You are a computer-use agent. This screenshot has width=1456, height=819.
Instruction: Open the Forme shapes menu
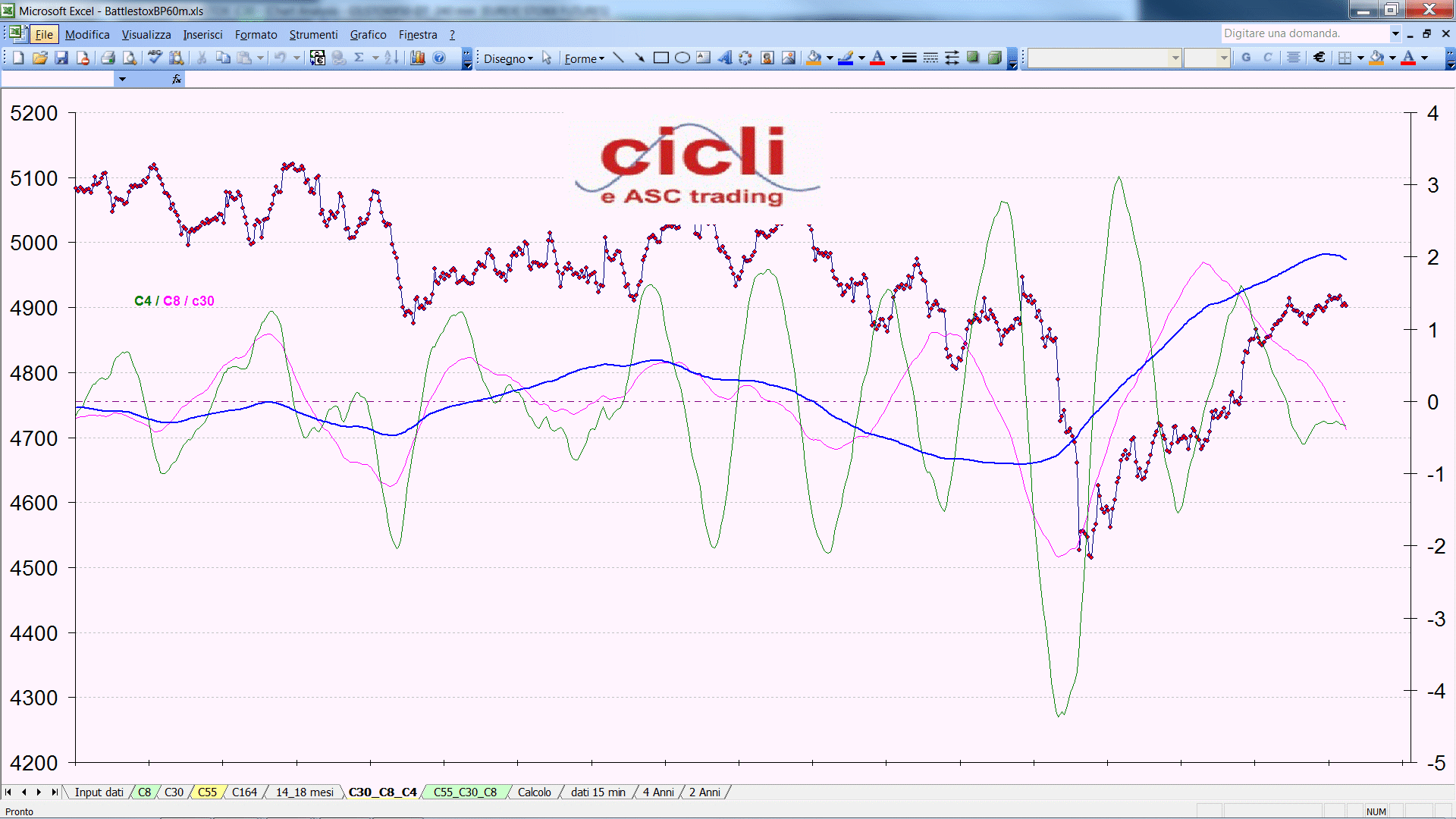584,58
